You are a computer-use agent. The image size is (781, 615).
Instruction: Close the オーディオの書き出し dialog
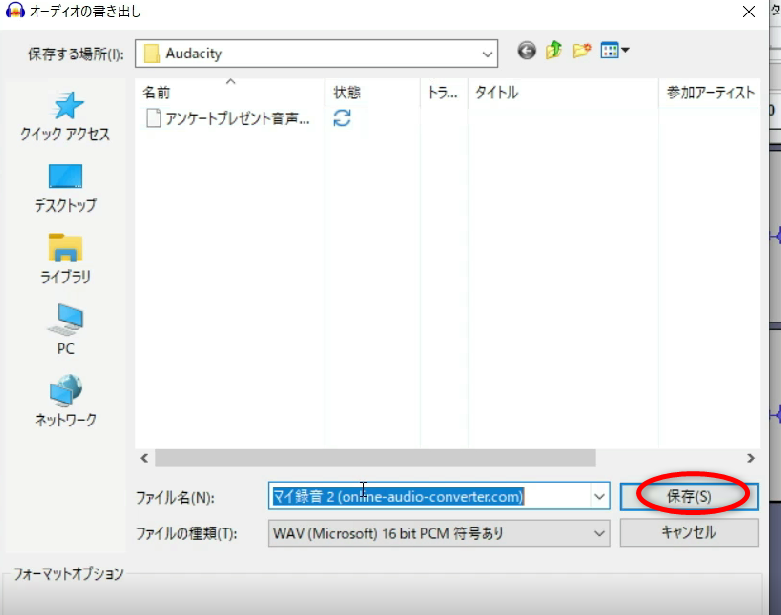point(749,11)
